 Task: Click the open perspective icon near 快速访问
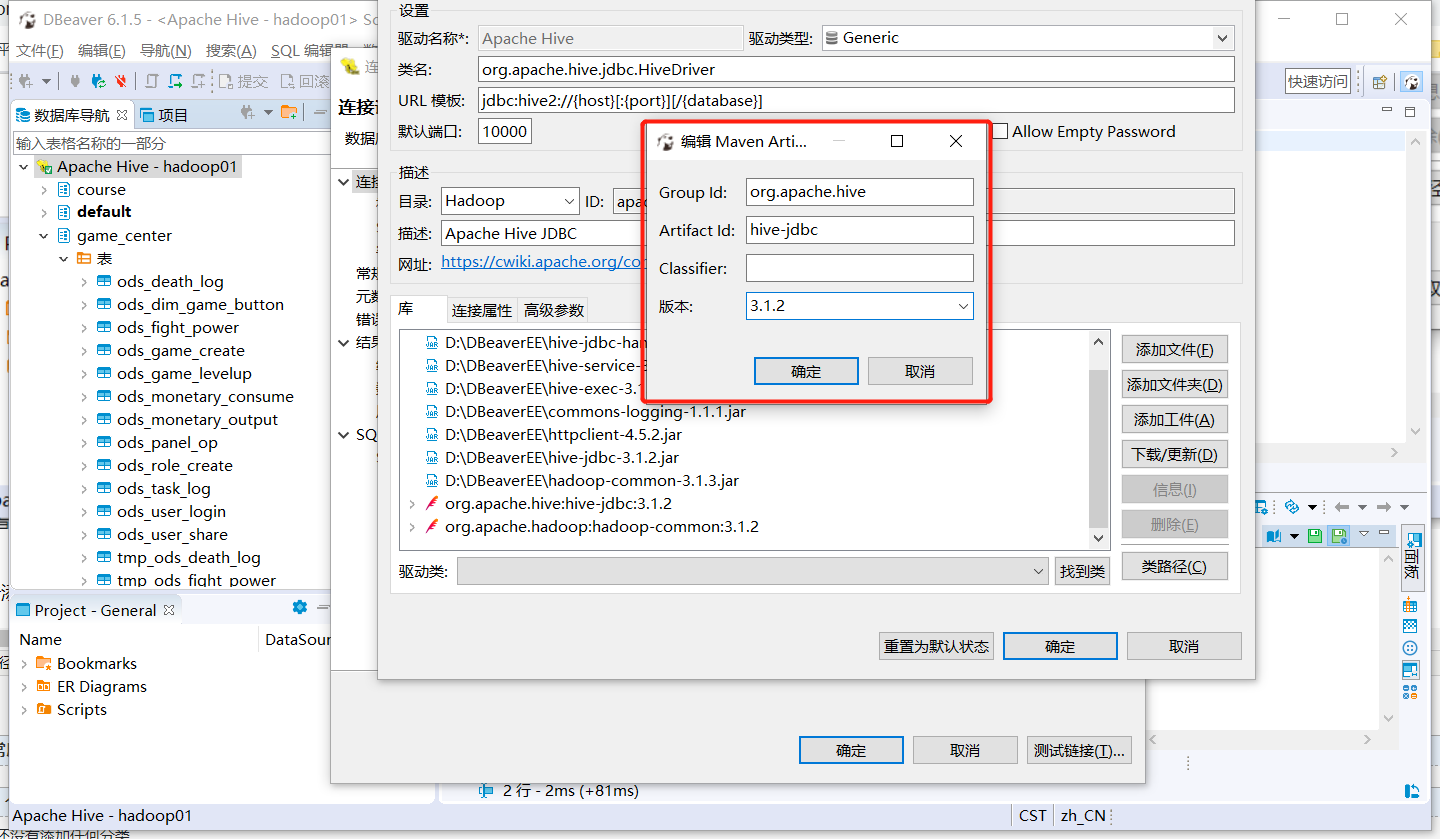pos(1379,82)
